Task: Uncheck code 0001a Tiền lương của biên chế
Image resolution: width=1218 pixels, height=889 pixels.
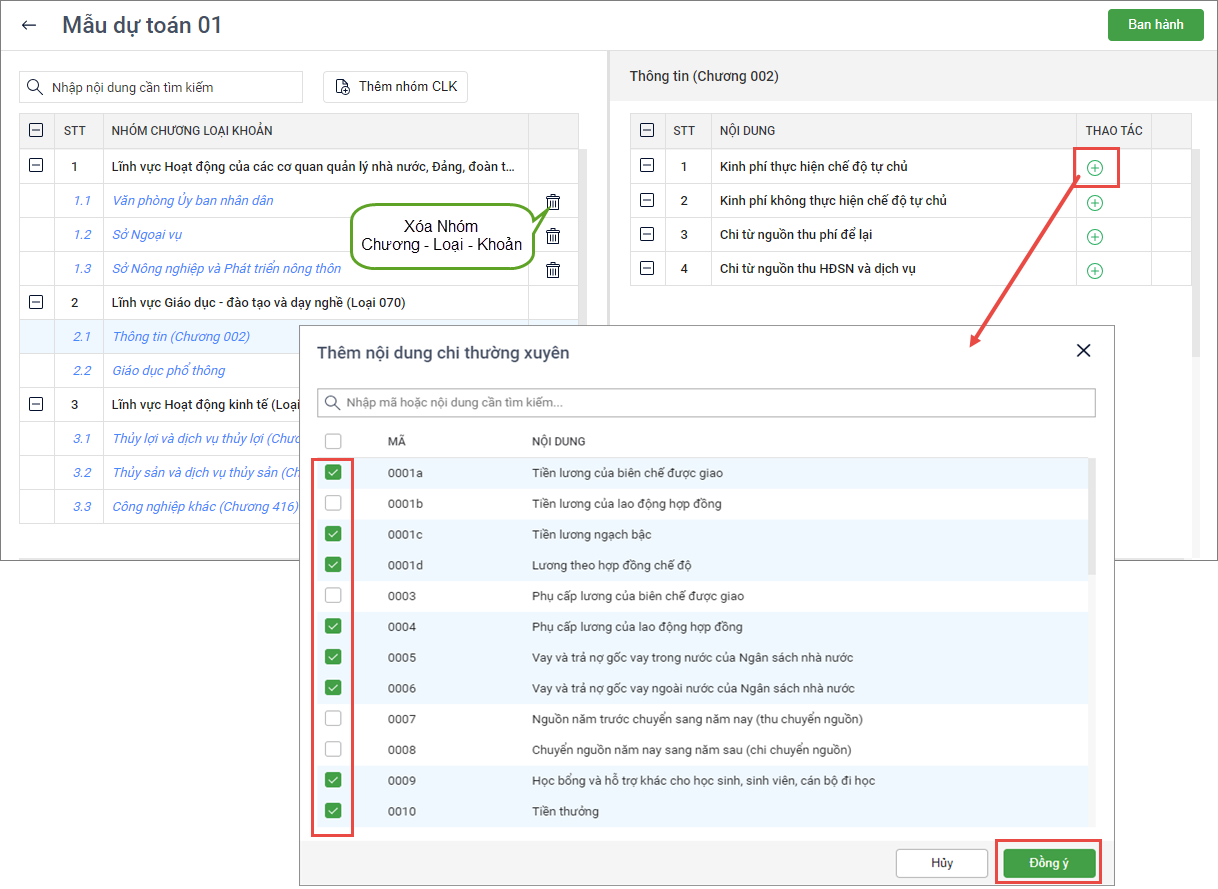Action: (333, 473)
